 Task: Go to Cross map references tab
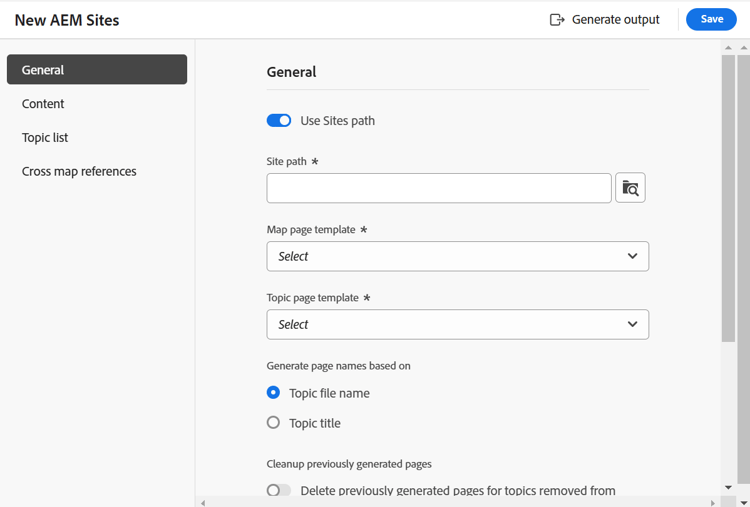[x=79, y=172]
